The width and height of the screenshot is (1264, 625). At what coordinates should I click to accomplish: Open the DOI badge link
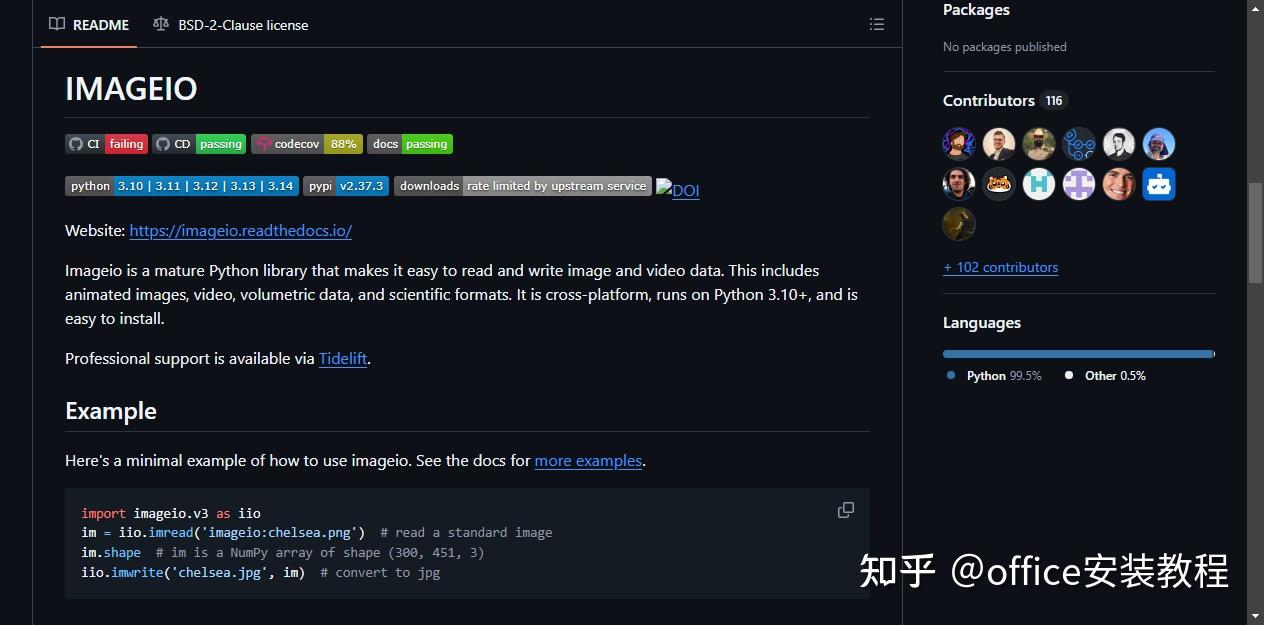(x=678, y=190)
